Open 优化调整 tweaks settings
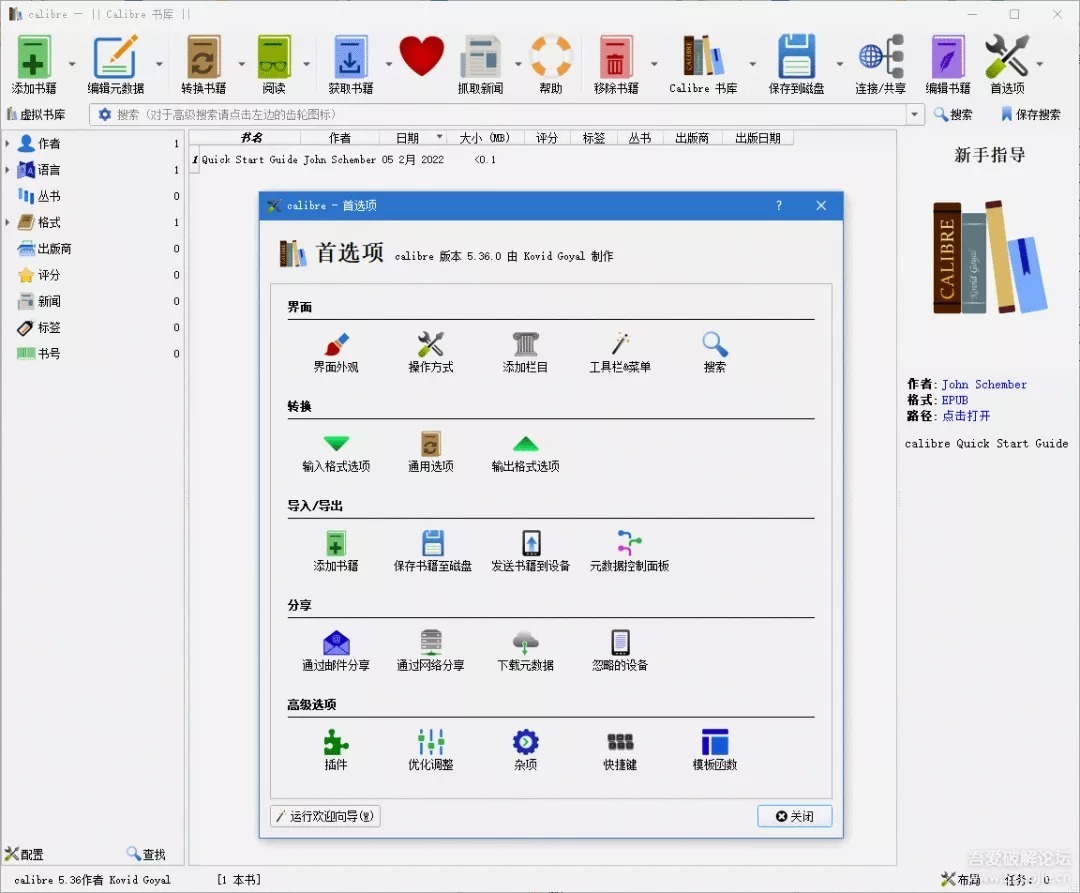The width and height of the screenshot is (1080, 893). 430,750
